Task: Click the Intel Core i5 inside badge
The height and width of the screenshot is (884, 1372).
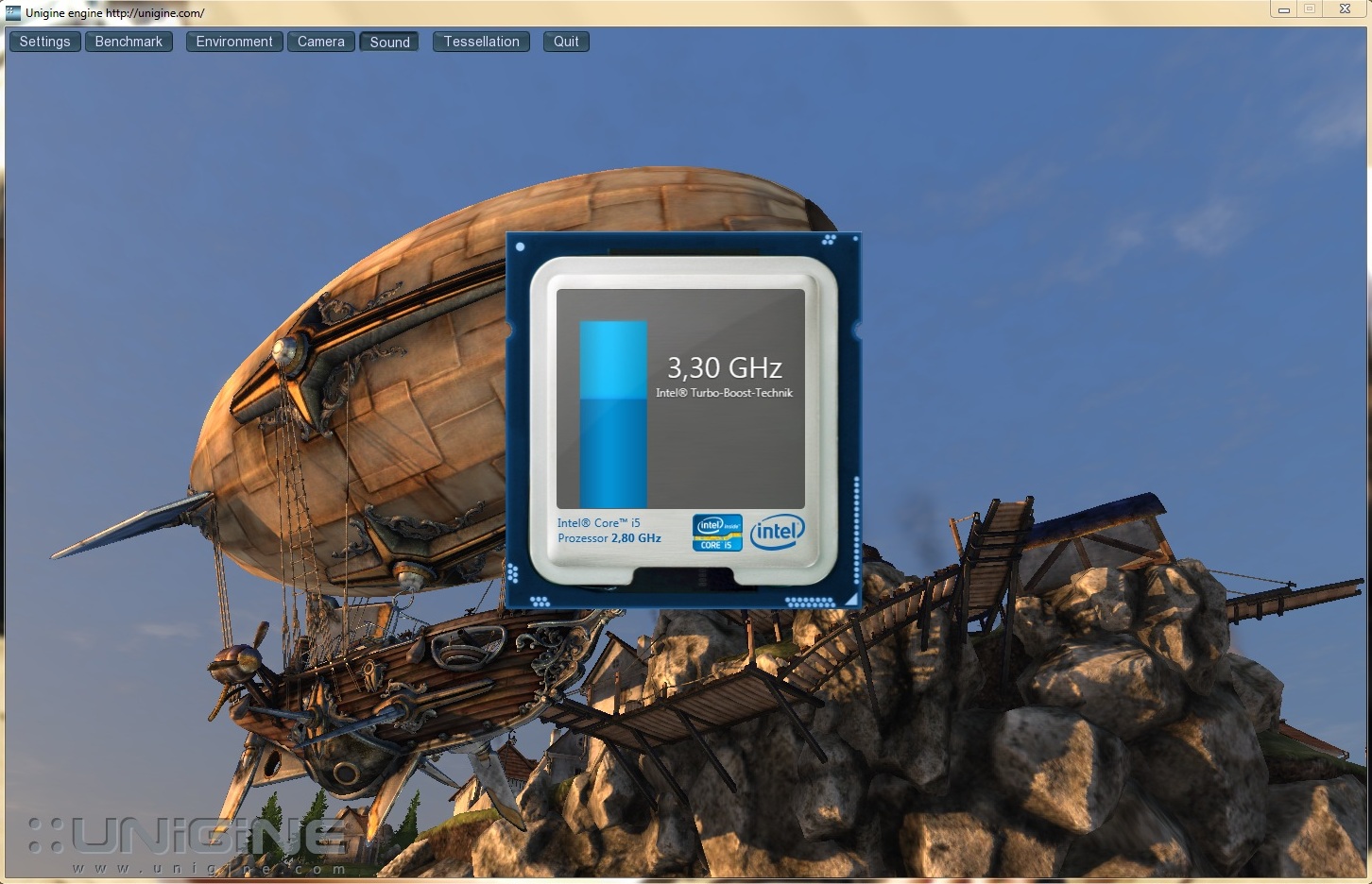Action: pos(717,532)
